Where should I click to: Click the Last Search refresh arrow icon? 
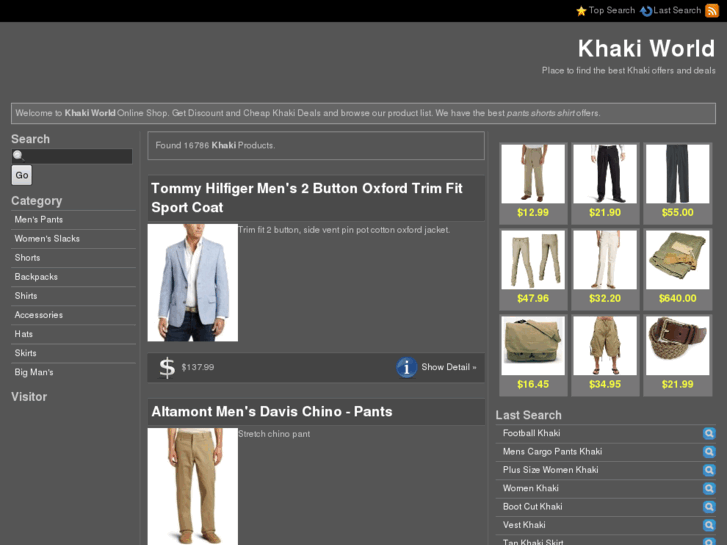(646, 11)
